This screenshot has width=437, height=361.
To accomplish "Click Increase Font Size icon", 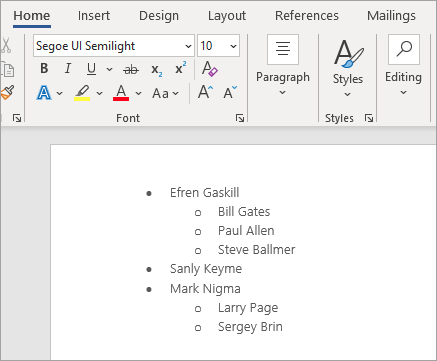I will pos(205,92).
